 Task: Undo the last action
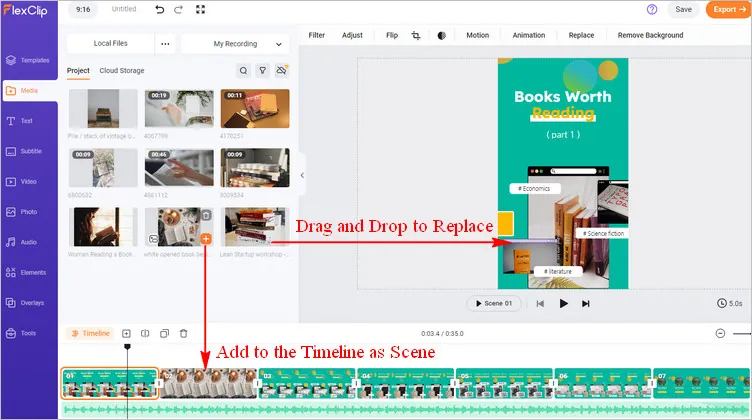[x=160, y=10]
